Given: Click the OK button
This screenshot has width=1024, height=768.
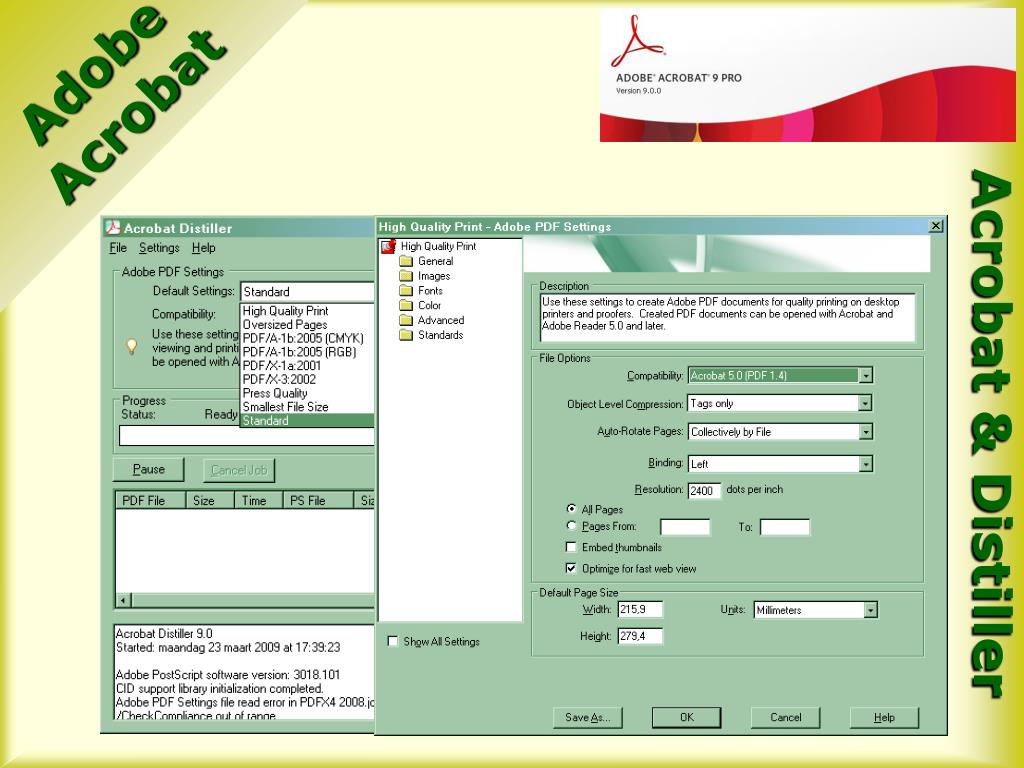Looking at the screenshot, I should 686,717.
